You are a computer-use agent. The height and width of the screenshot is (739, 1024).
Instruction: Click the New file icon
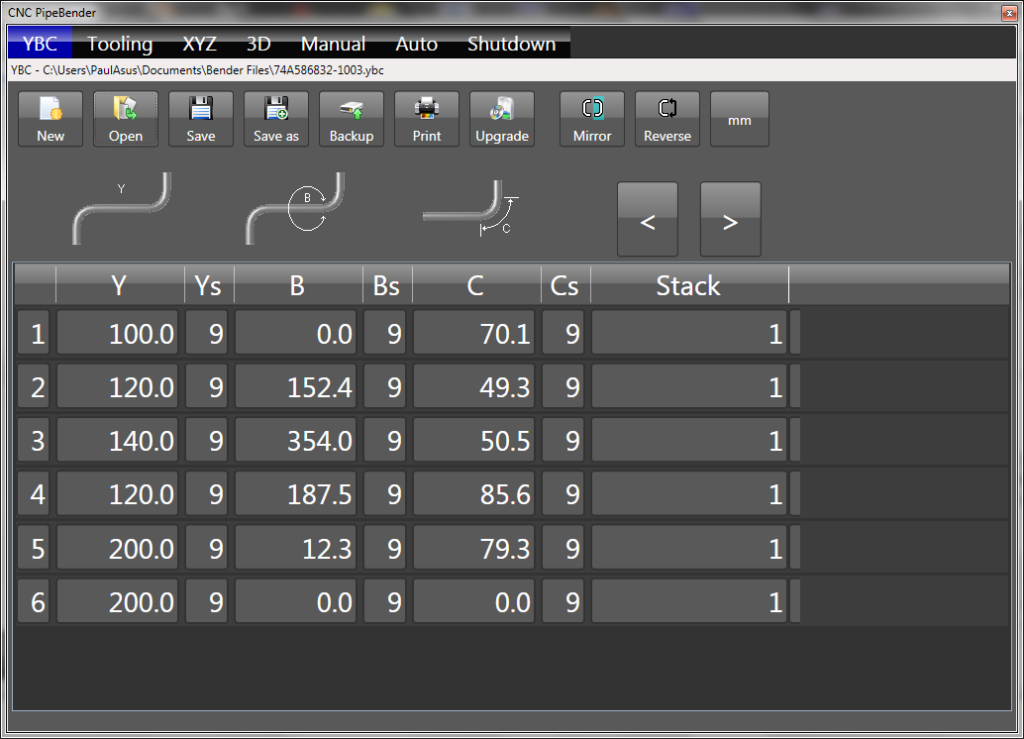point(50,119)
